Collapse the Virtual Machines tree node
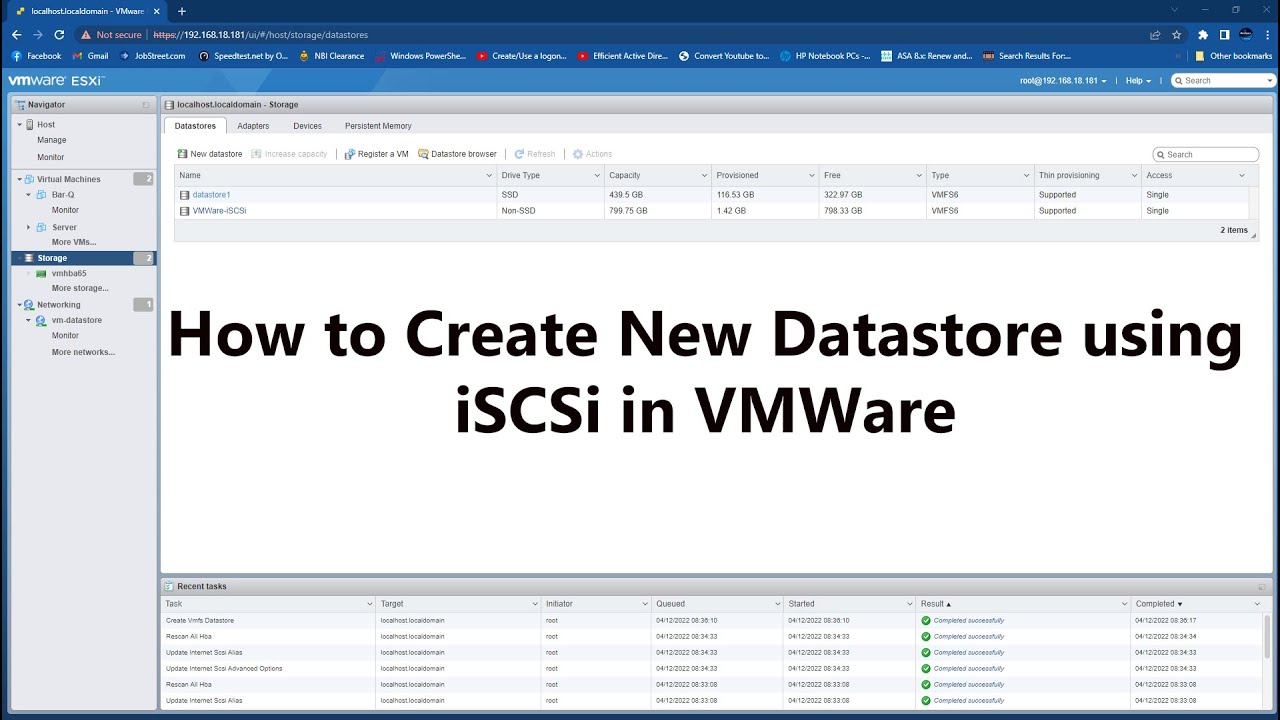The image size is (1280, 720). point(18,179)
